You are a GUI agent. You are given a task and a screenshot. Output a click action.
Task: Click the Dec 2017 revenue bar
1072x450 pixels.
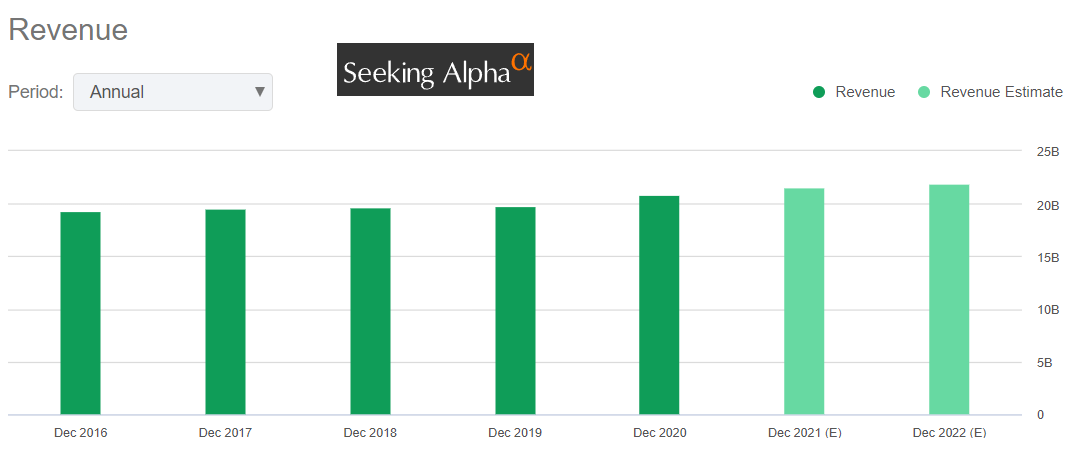[225, 312]
